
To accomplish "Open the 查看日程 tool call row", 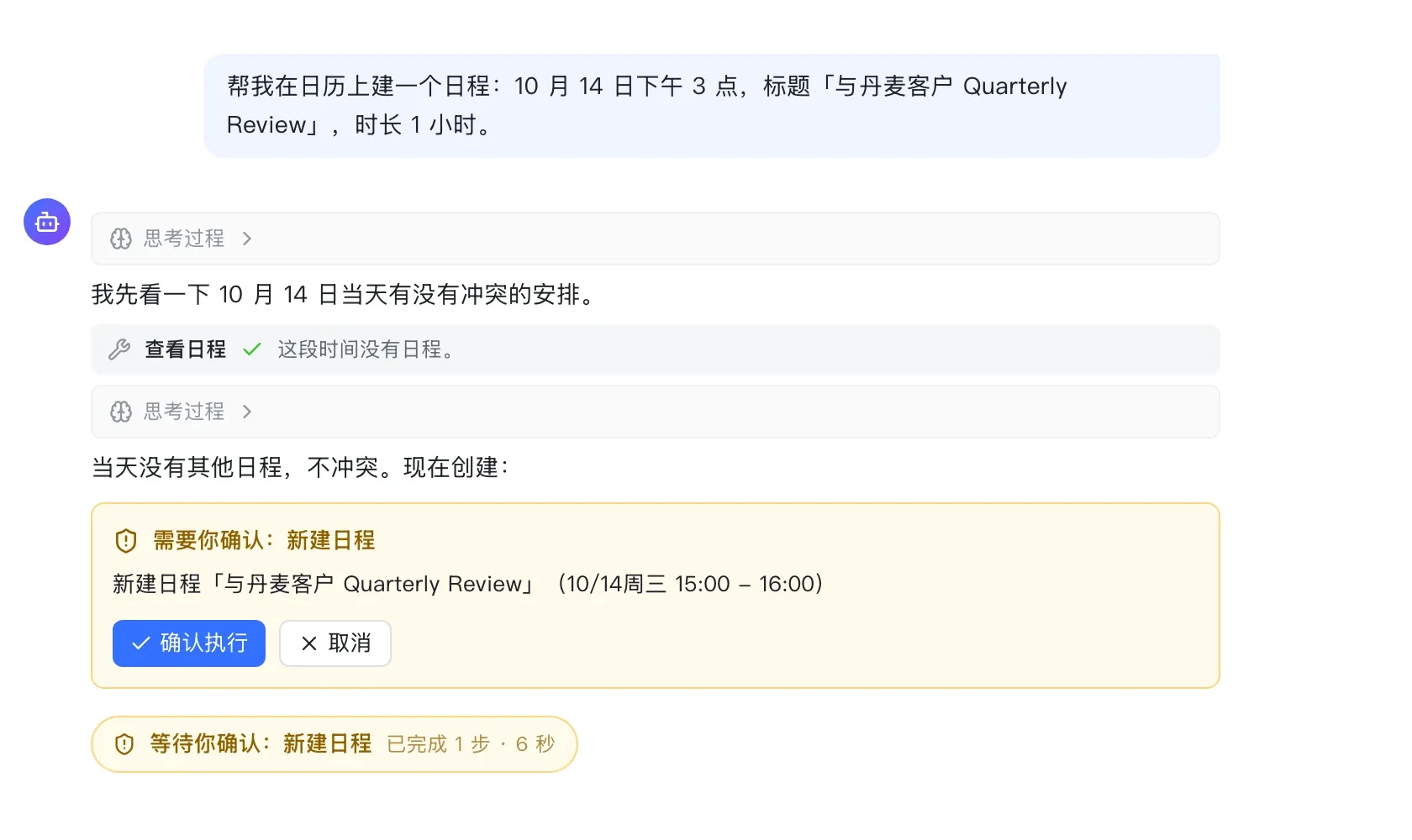I will (x=655, y=349).
